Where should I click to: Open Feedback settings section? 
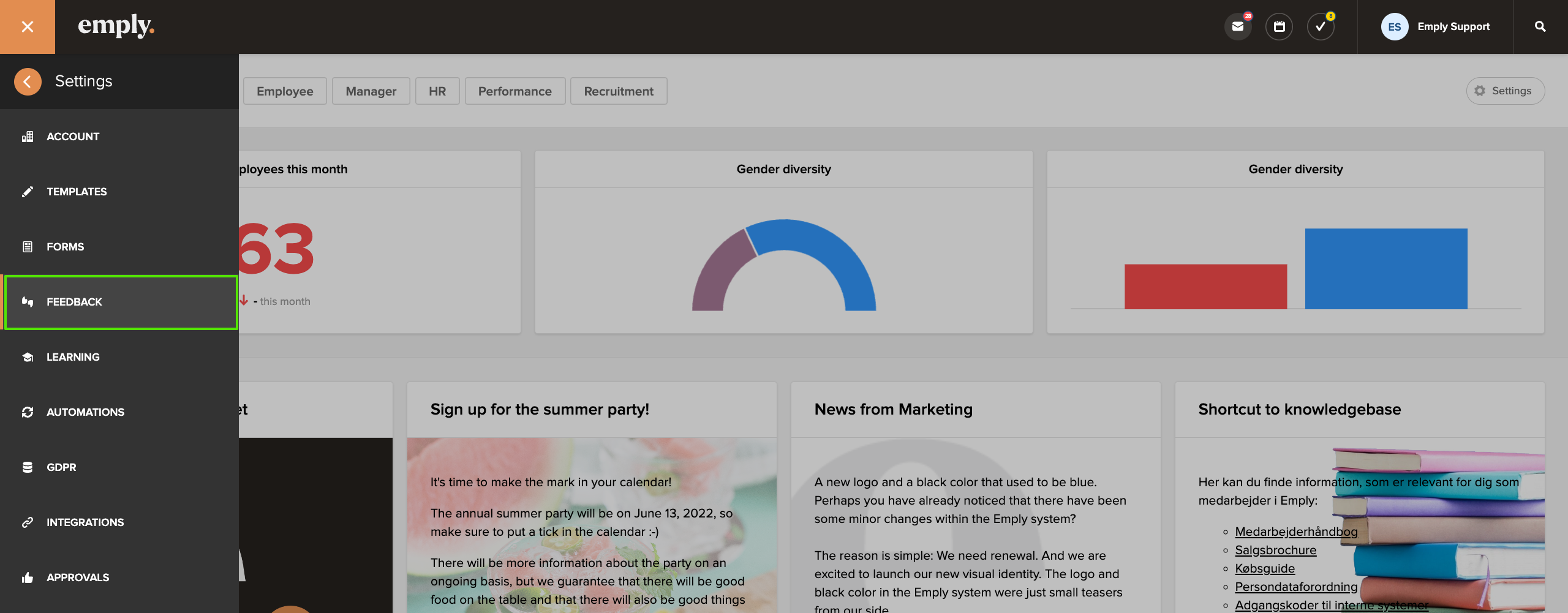click(74, 302)
